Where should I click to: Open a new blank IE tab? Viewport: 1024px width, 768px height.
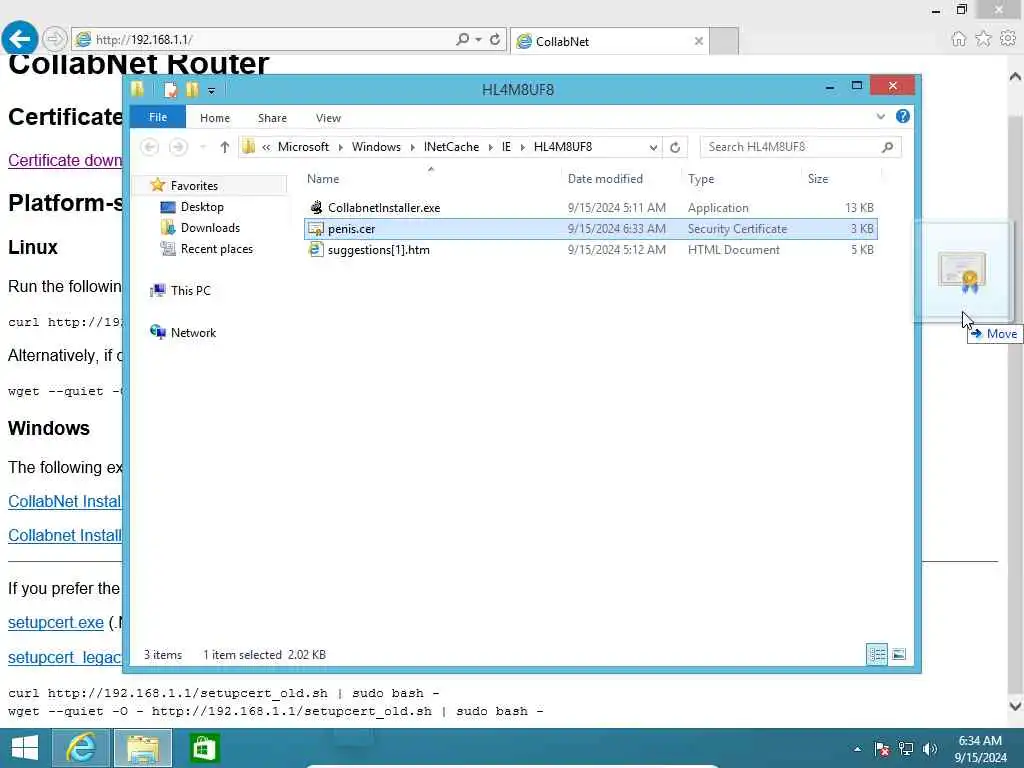(724, 41)
